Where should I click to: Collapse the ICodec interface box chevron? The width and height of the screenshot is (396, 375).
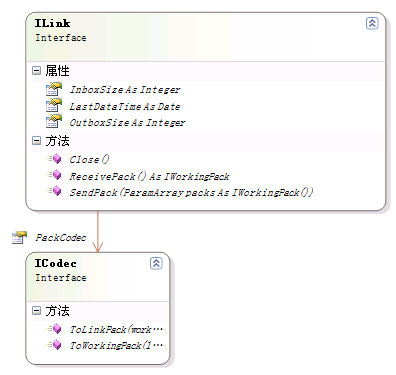click(x=156, y=263)
